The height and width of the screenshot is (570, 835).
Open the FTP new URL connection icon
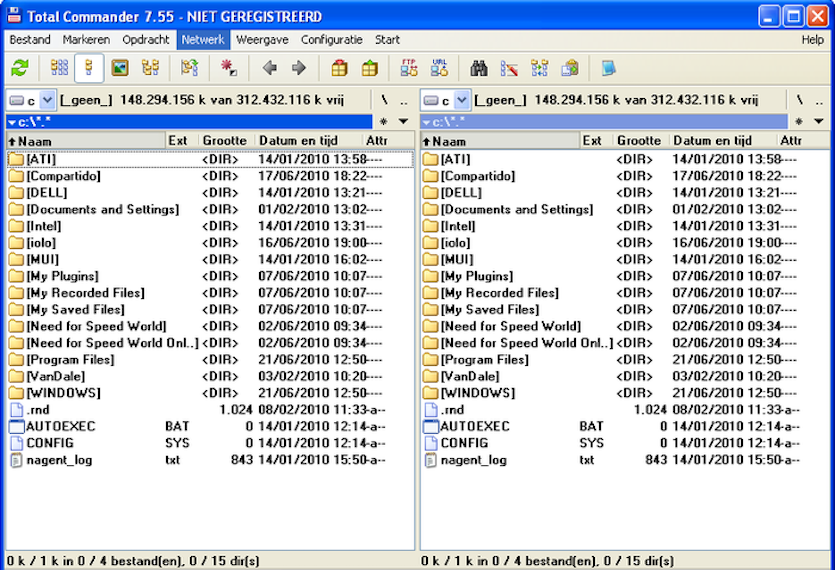tap(439, 68)
